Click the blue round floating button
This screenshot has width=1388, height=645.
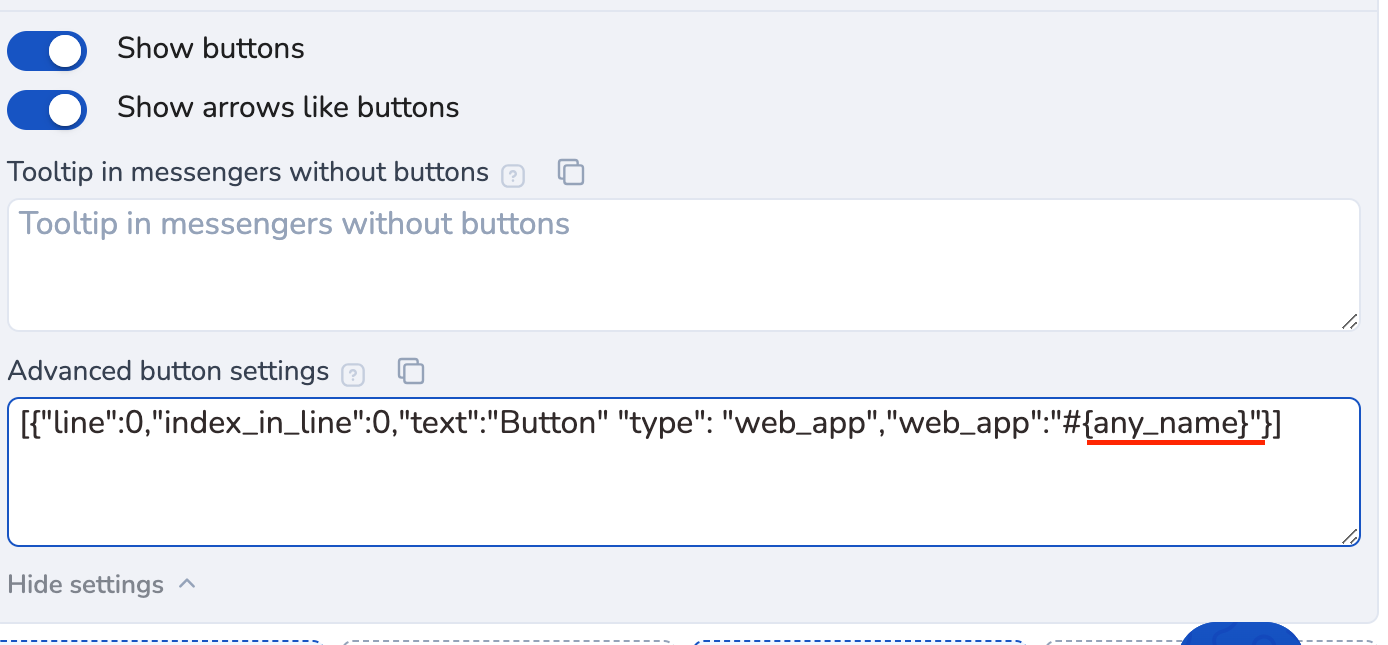[1241, 636]
